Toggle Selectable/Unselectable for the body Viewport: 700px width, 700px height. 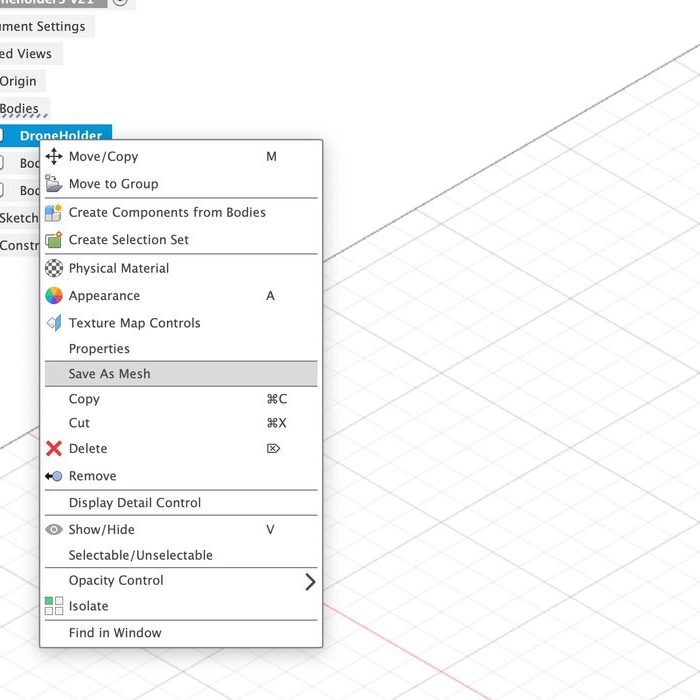pyautogui.click(x=140, y=555)
